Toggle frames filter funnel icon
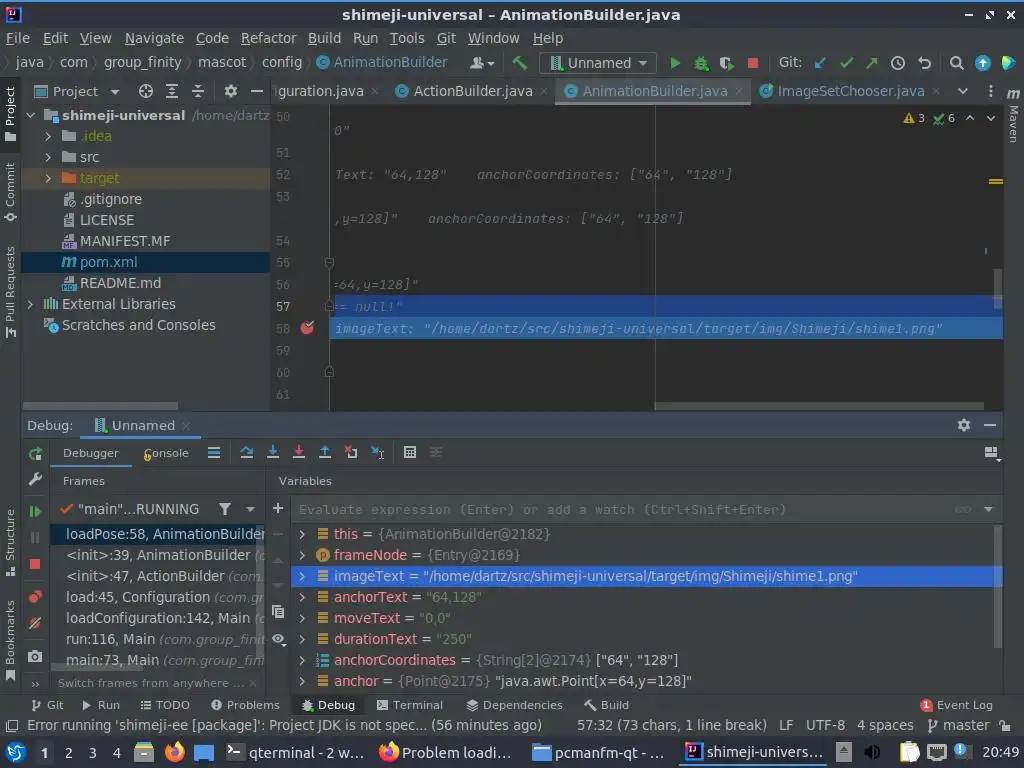Screen dimensions: 1024x768 pyautogui.click(x=225, y=509)
